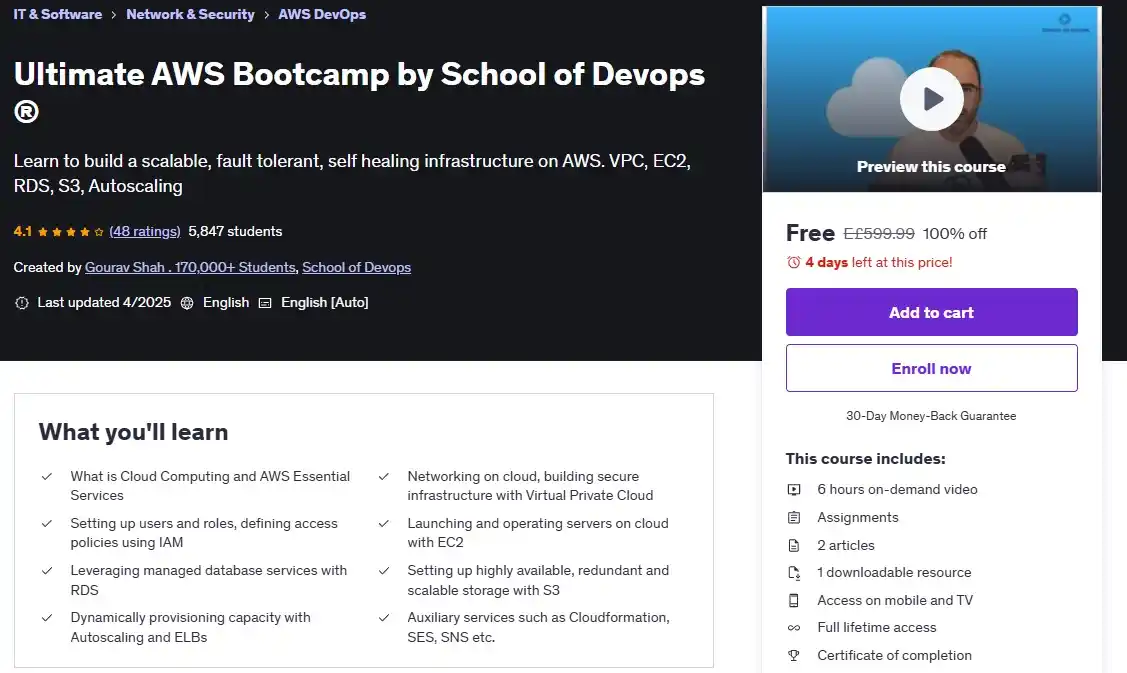The image size is (1127, 673).
Task: Click the Preview this course caption
Action: point(932,167)
